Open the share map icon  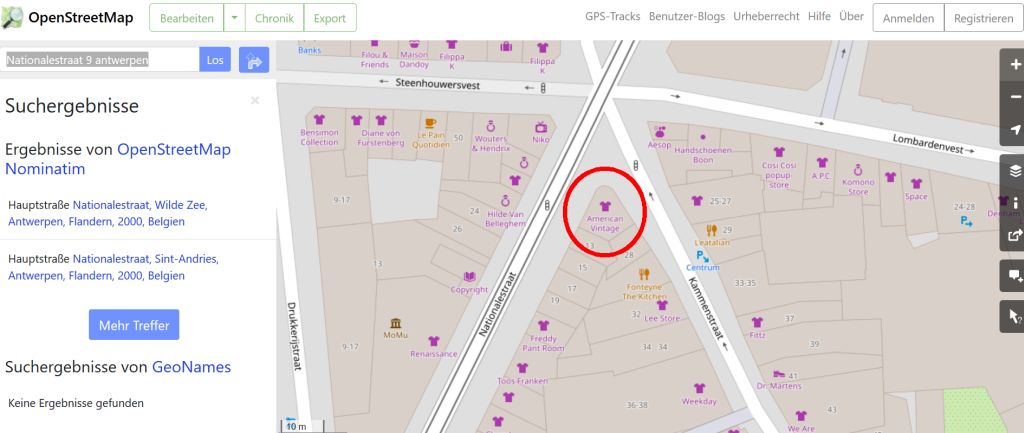coord(1014,236)
